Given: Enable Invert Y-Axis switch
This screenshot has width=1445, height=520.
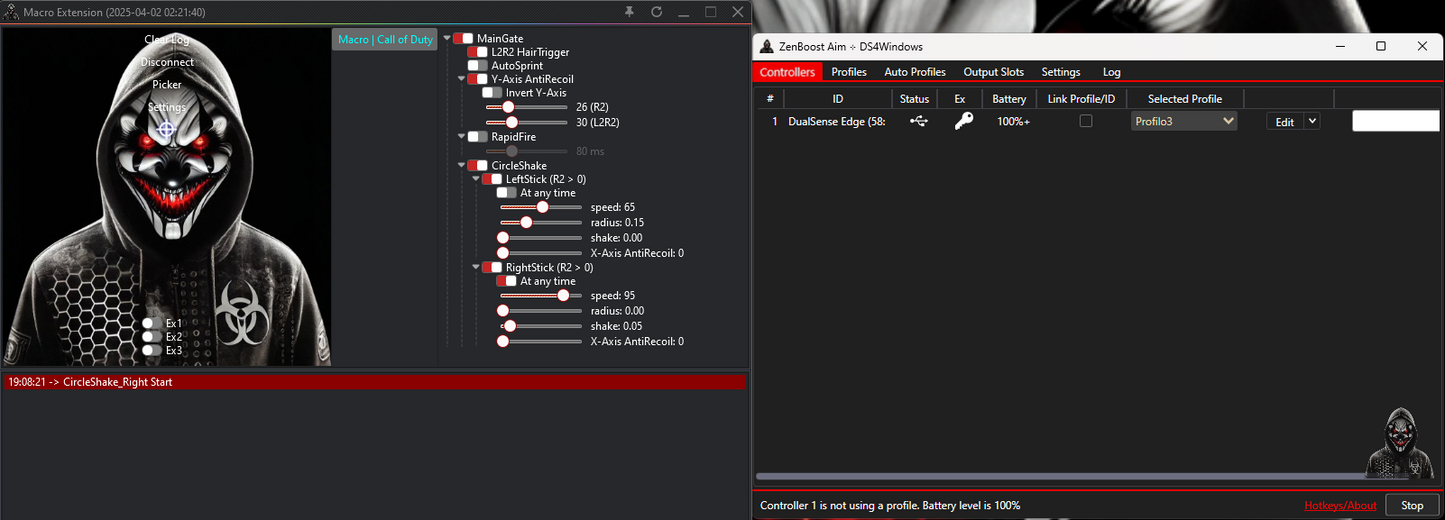Looking at the screenshot, I should click(492, 93).
